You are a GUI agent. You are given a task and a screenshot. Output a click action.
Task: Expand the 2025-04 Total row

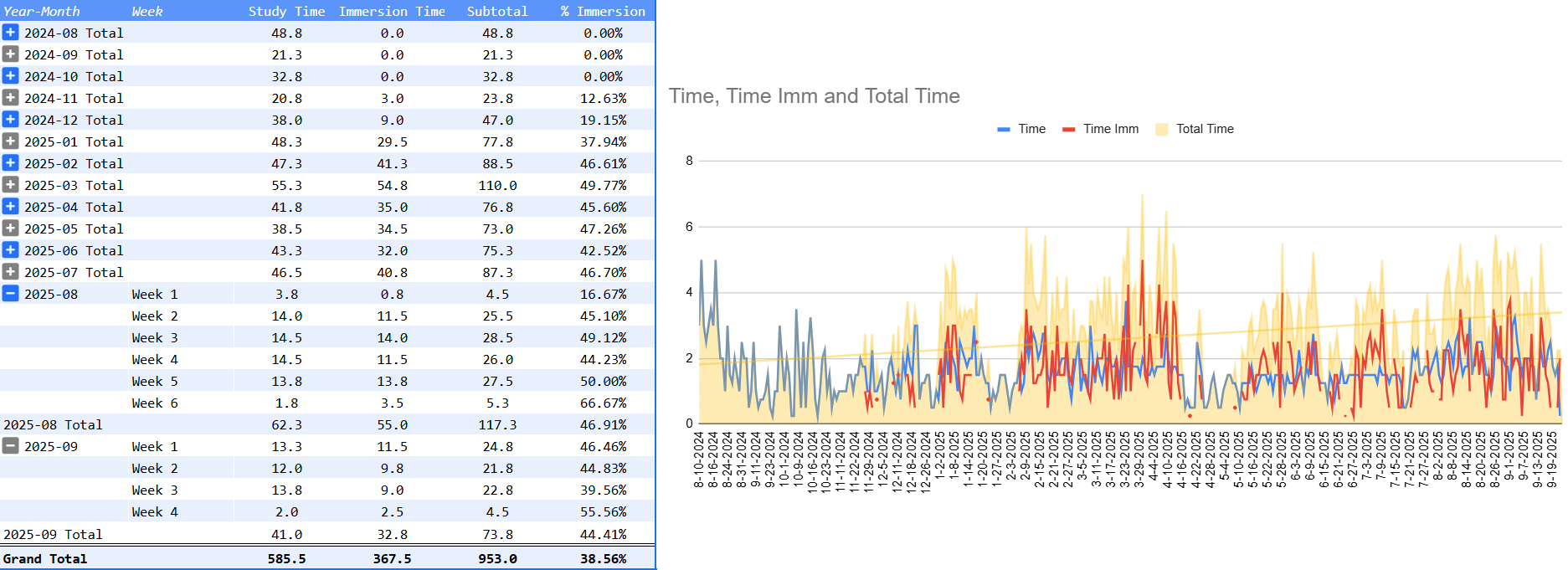(10, 207)
